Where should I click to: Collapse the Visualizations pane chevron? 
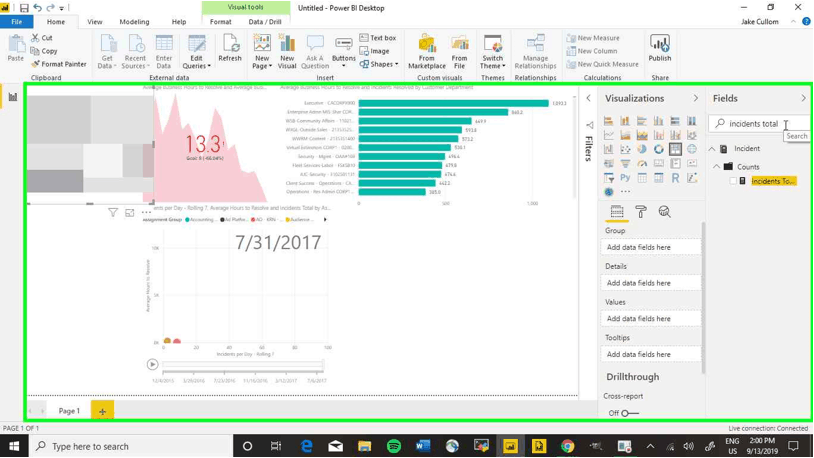click(696, 98)
